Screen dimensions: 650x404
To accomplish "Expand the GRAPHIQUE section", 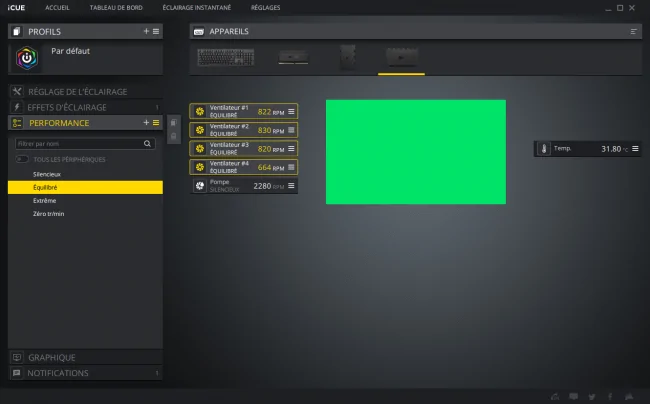I will pyautogui.click(x=85, y=357).
